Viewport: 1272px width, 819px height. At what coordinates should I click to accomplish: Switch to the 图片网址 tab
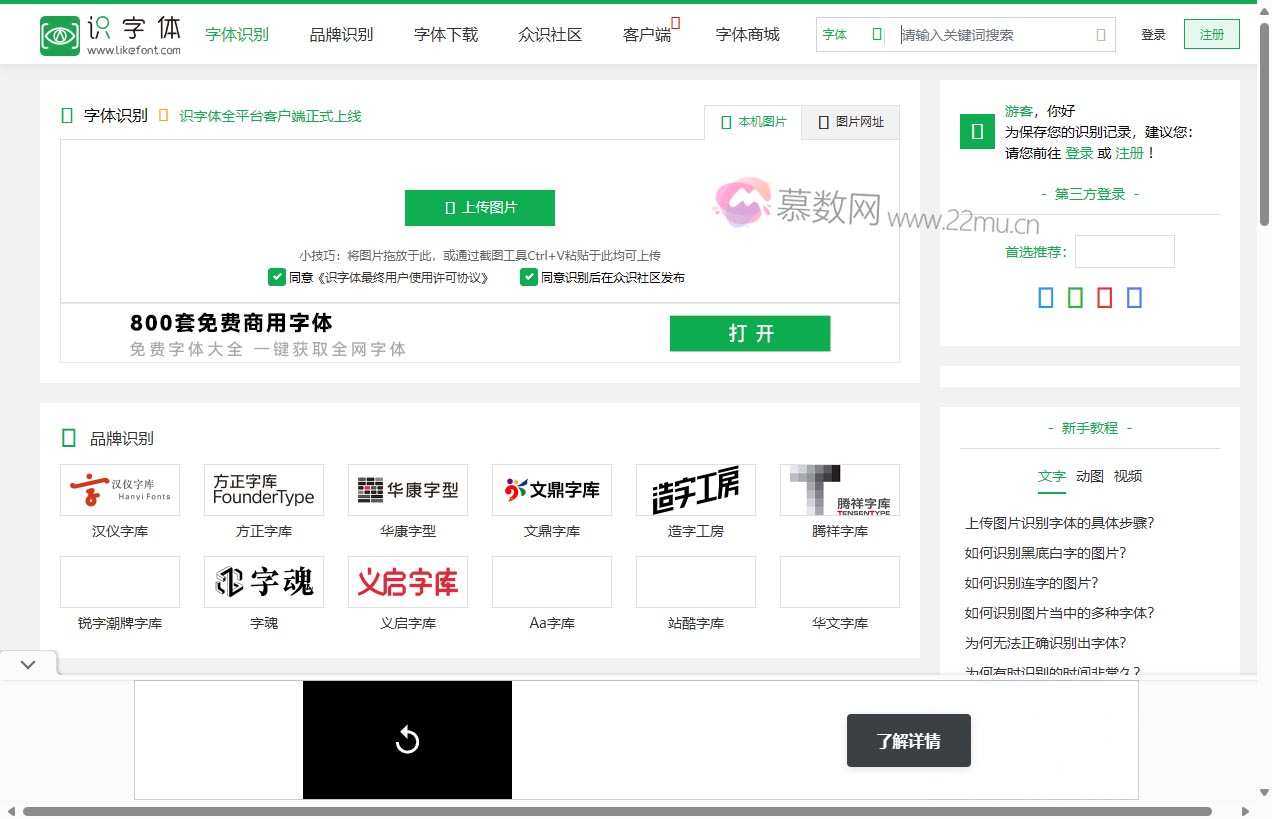pos(850,121)
